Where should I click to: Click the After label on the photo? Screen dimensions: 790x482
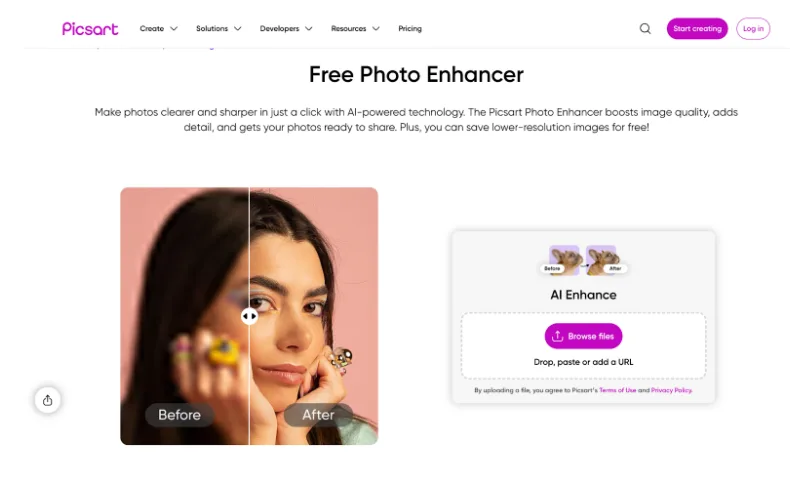pos(318,415)
